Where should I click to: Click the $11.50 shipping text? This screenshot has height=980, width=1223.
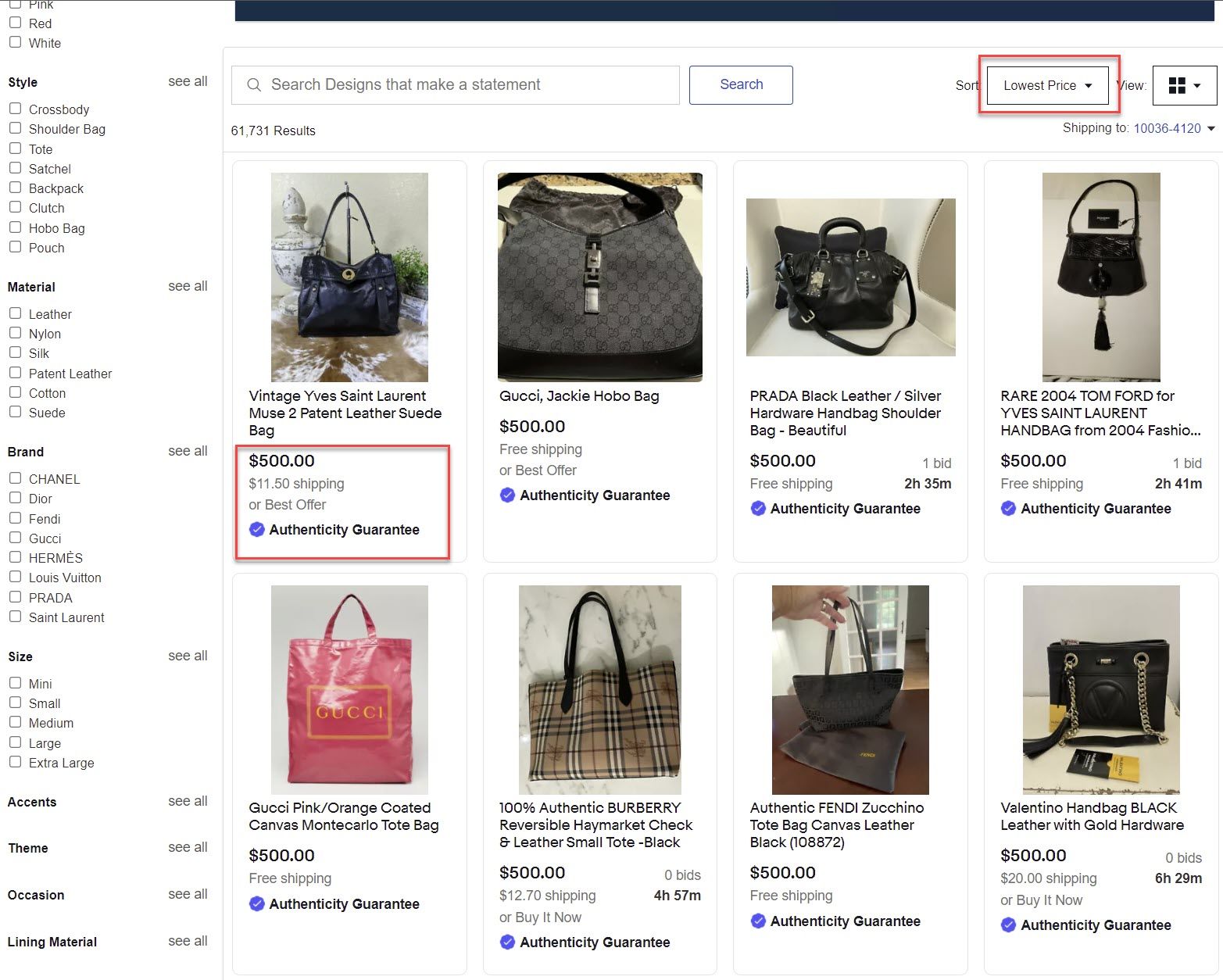(x=296, y=484)
